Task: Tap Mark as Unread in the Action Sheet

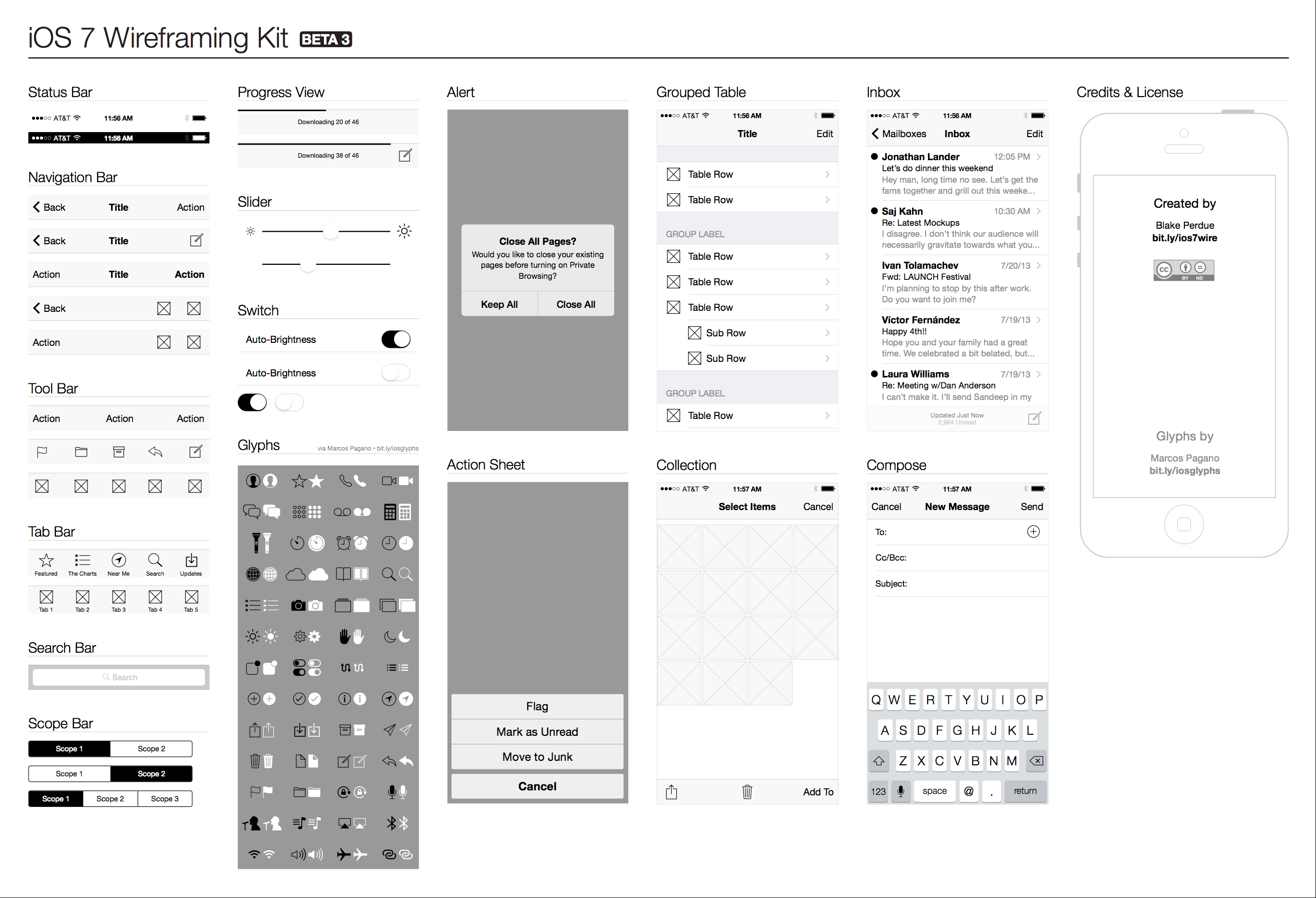Action: [537, 731]
